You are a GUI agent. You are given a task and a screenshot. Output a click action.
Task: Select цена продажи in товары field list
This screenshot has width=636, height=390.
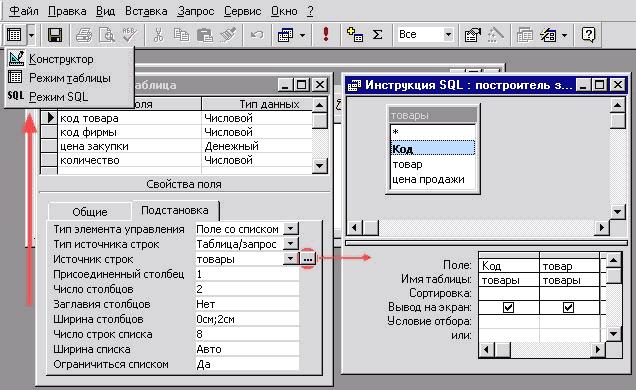(x=433, y=179)
